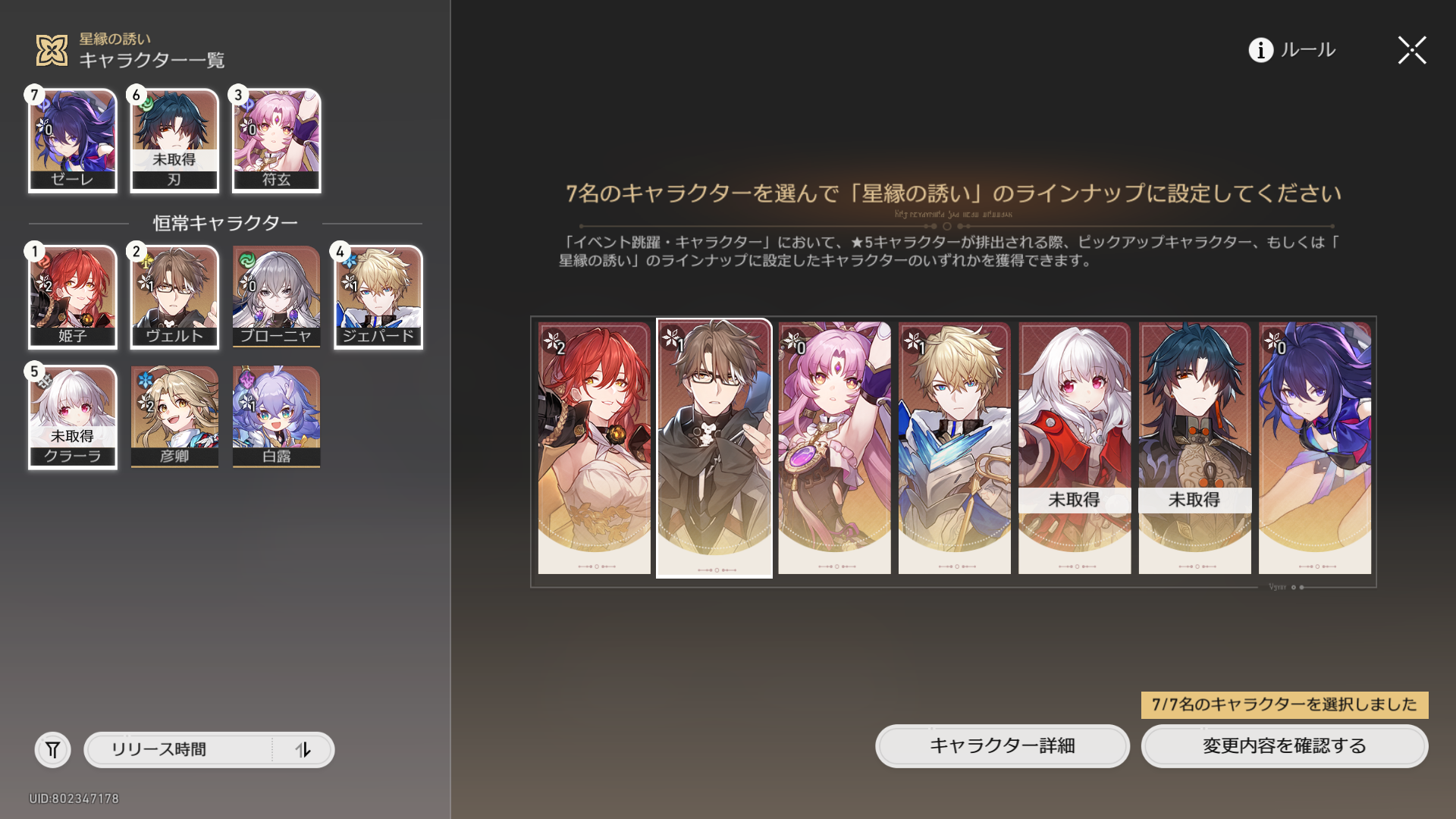Close the lineup screen with X icon
The height and width of the screenshot is (819, 1456).
coord(1412,50)
